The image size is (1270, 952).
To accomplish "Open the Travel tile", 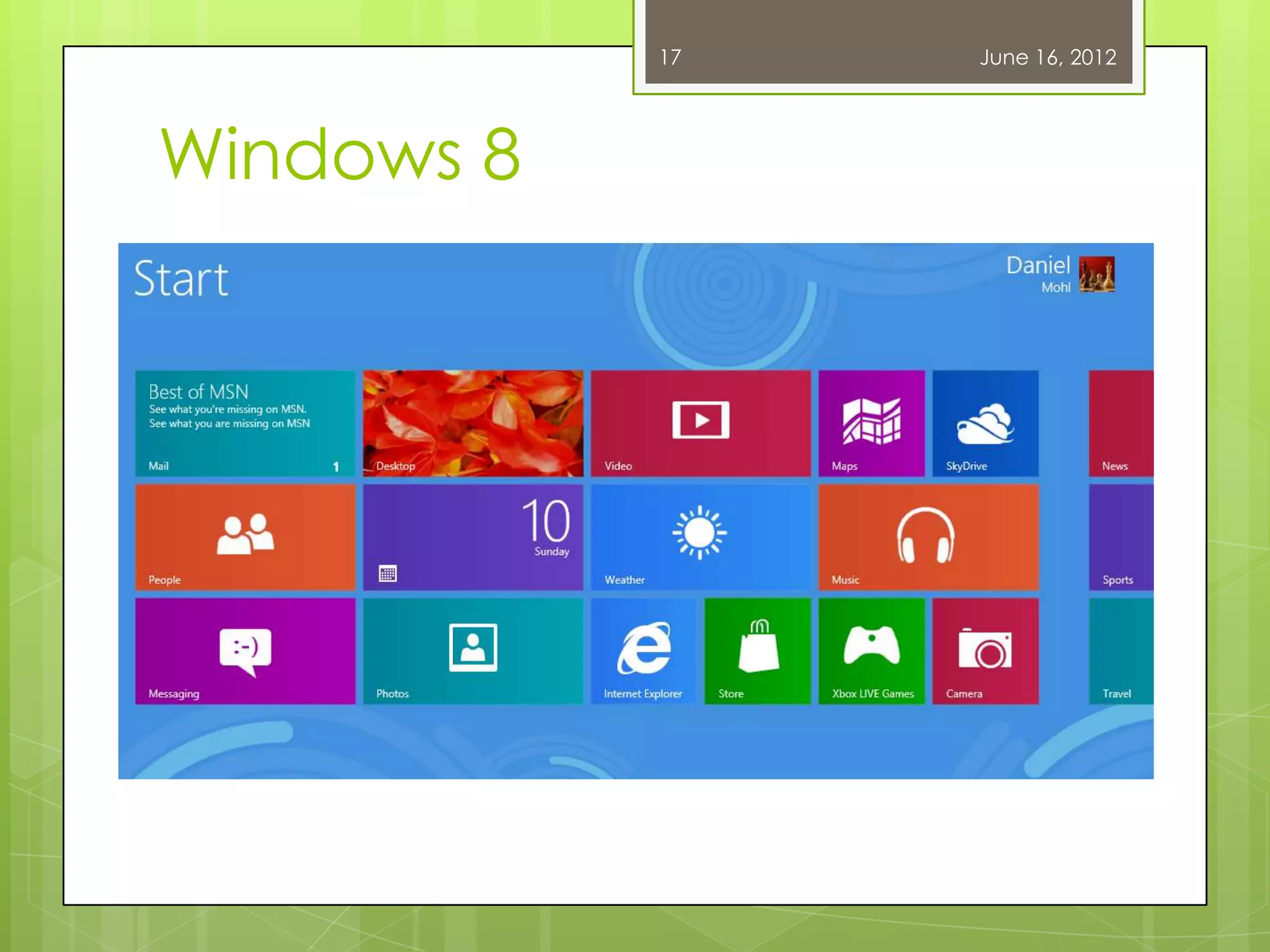I will pyautogui.click(x=1121, y=651).
